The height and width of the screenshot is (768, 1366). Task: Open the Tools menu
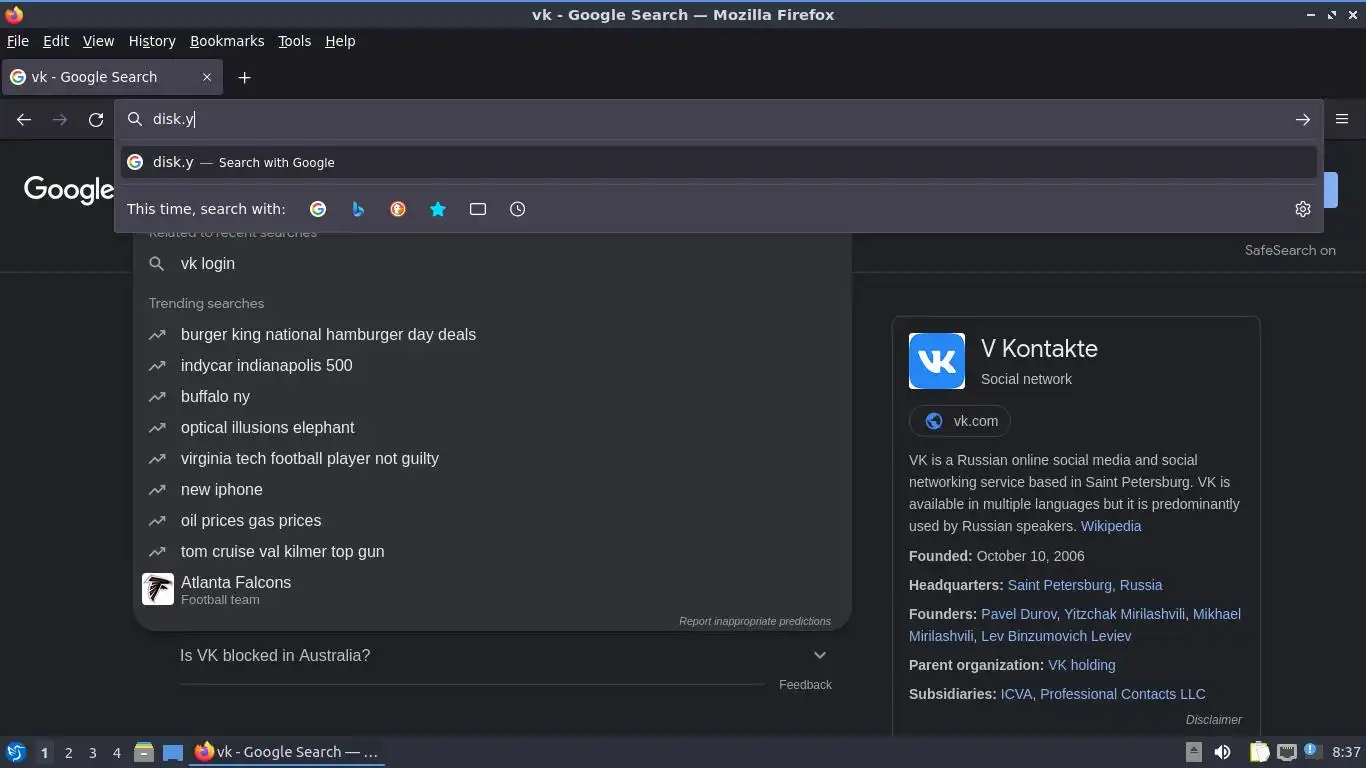point(294,41)
